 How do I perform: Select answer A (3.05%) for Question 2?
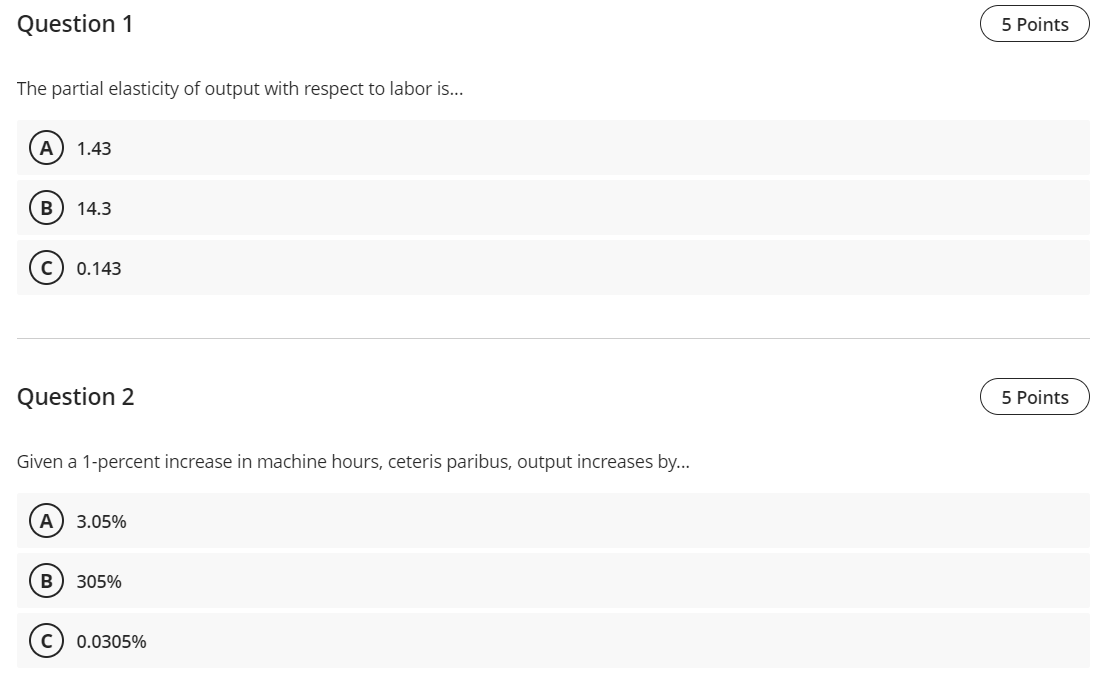46,521
